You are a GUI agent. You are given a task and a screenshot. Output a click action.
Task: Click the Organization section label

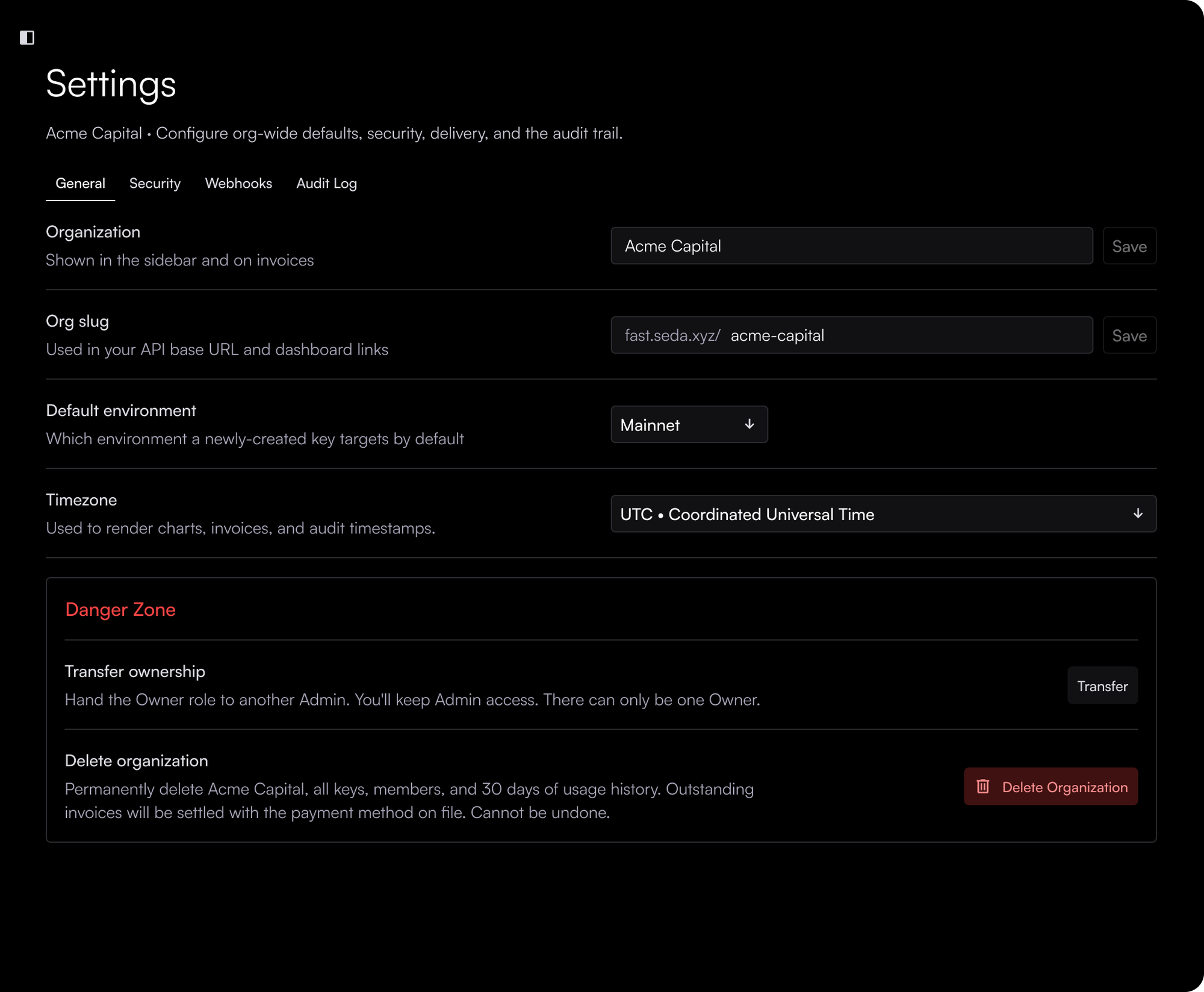point(93,232)
